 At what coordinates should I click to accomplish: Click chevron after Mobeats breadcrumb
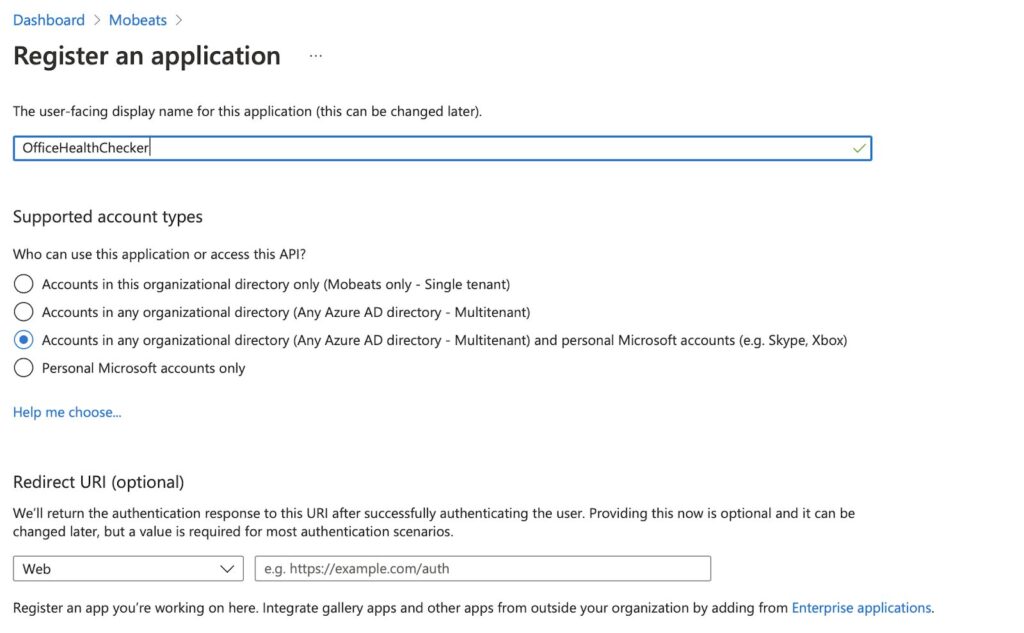(x=178, y=20)
